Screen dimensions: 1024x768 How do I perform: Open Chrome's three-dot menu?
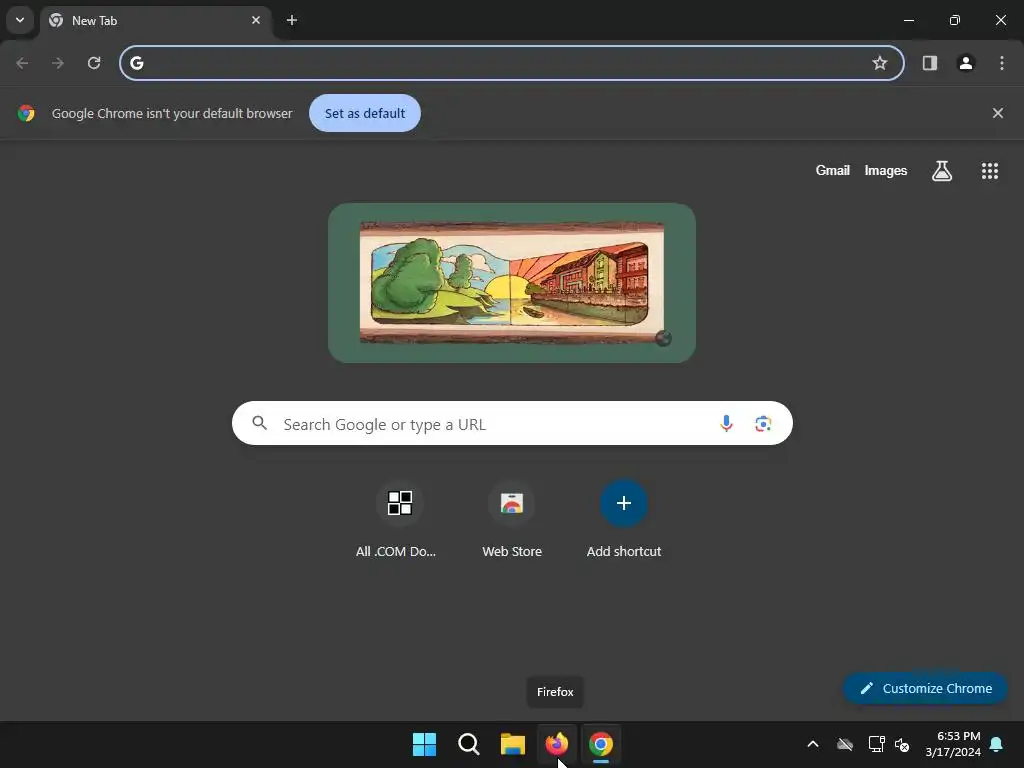click(x=1001, y=63)
